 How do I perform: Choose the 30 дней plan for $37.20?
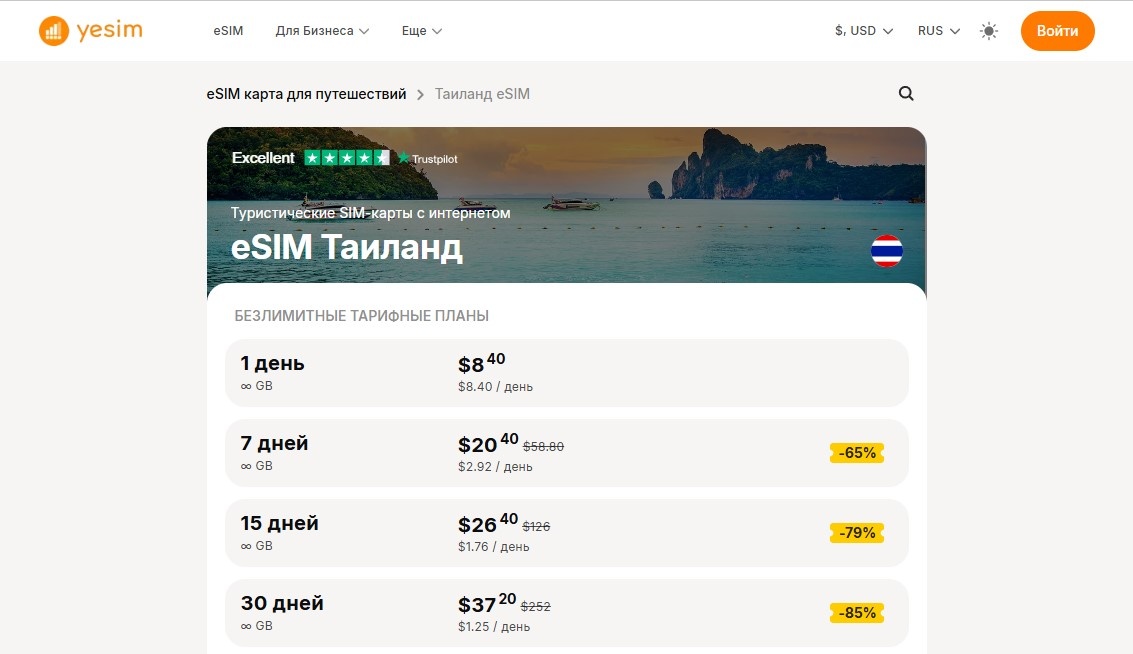click(x=566, y=613)
